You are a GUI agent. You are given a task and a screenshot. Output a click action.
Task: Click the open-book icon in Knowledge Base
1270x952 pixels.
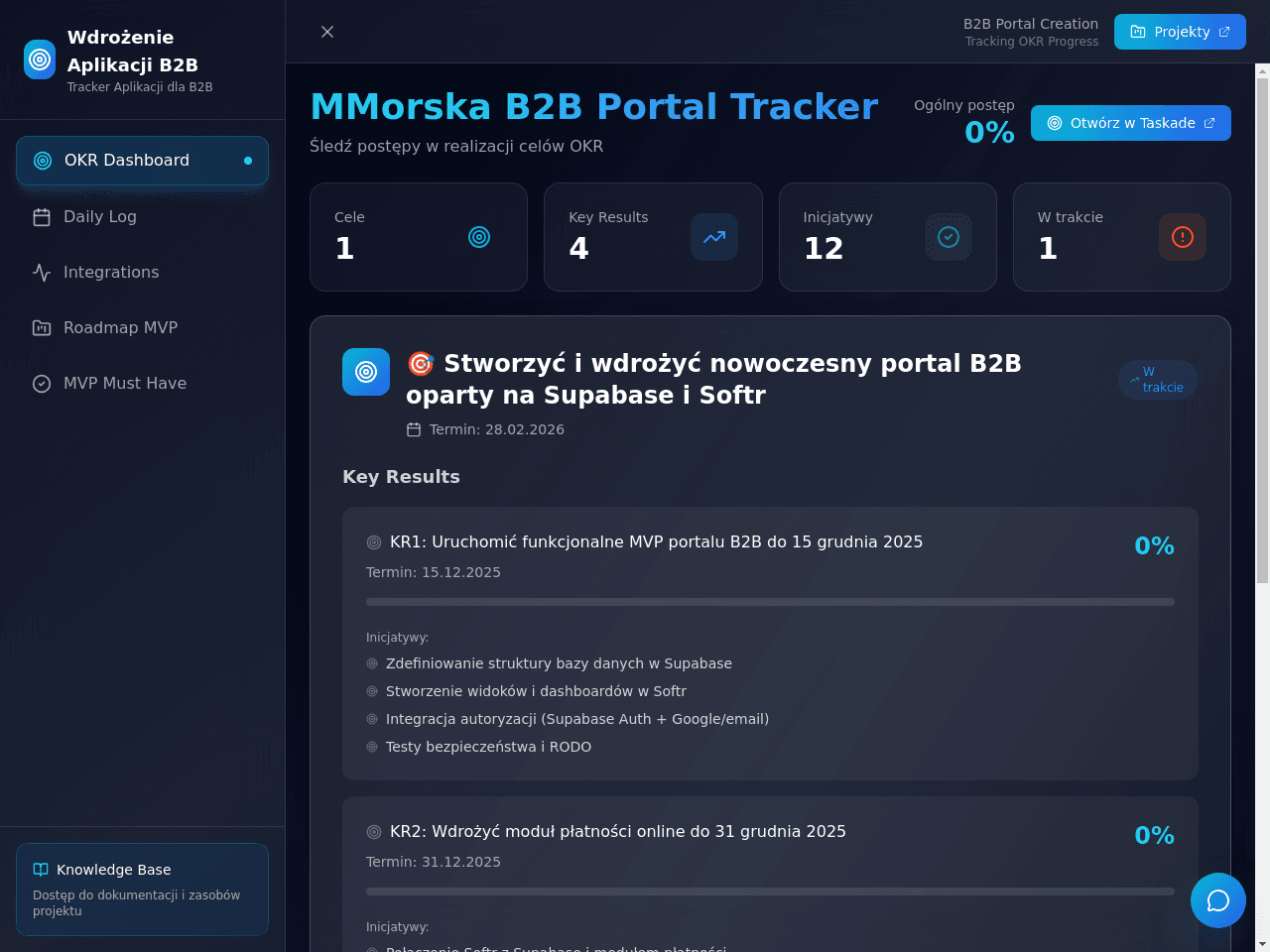coord(41,870)
